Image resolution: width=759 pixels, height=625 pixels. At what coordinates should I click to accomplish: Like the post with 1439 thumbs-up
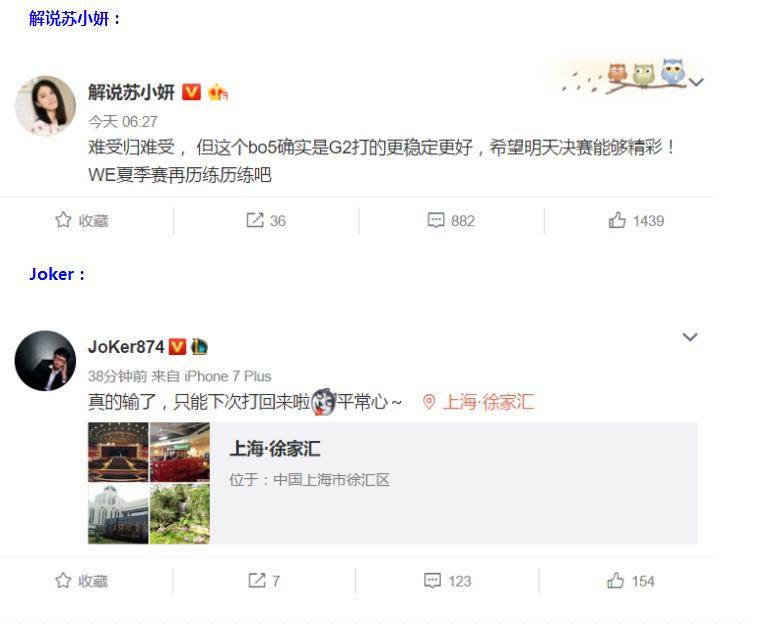tap(617, 220)
